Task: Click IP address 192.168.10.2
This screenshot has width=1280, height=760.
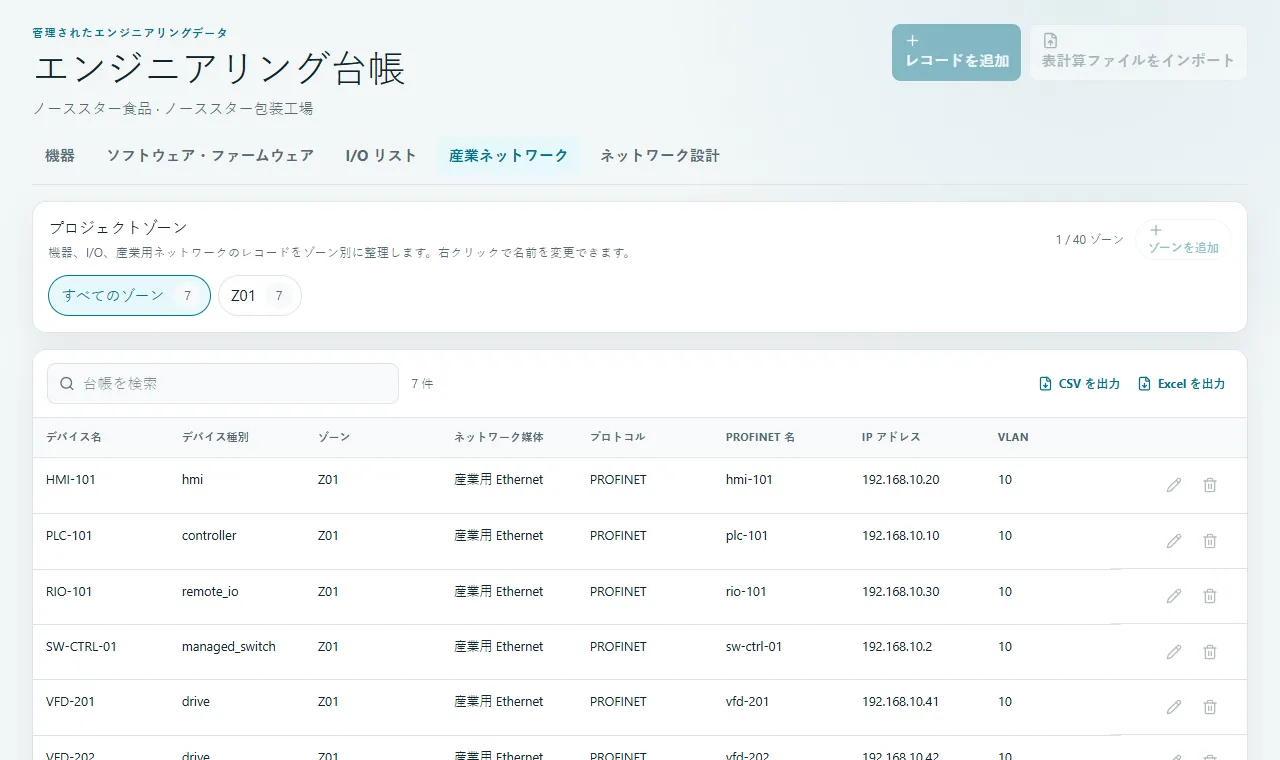Action: click(897, 647)
